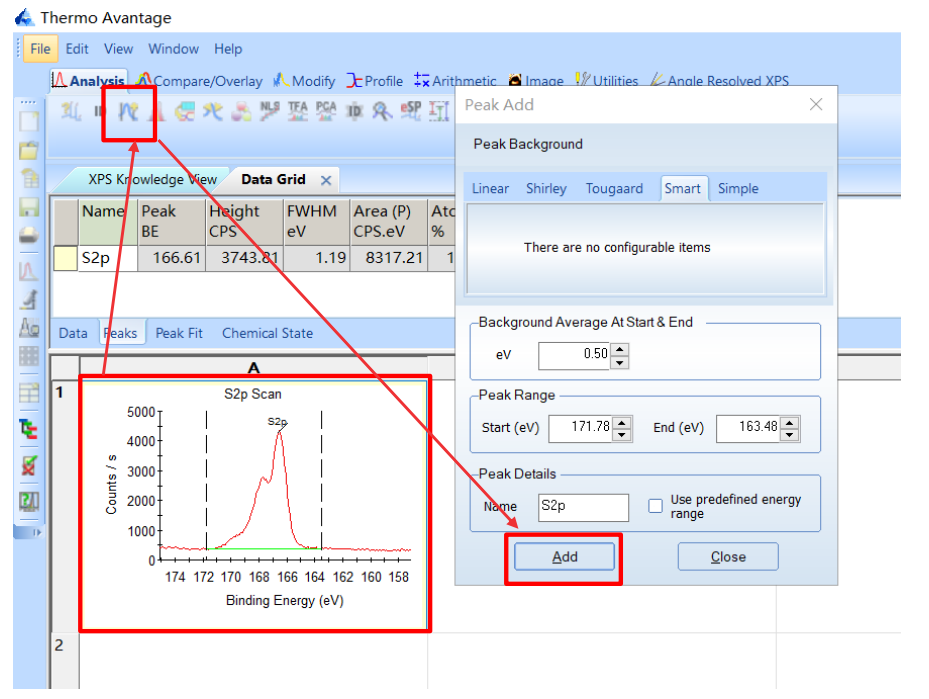Click the Peak Add tool icon
Image resolution: width=929 pixels, height=699 pixels.
click(127, 112)
